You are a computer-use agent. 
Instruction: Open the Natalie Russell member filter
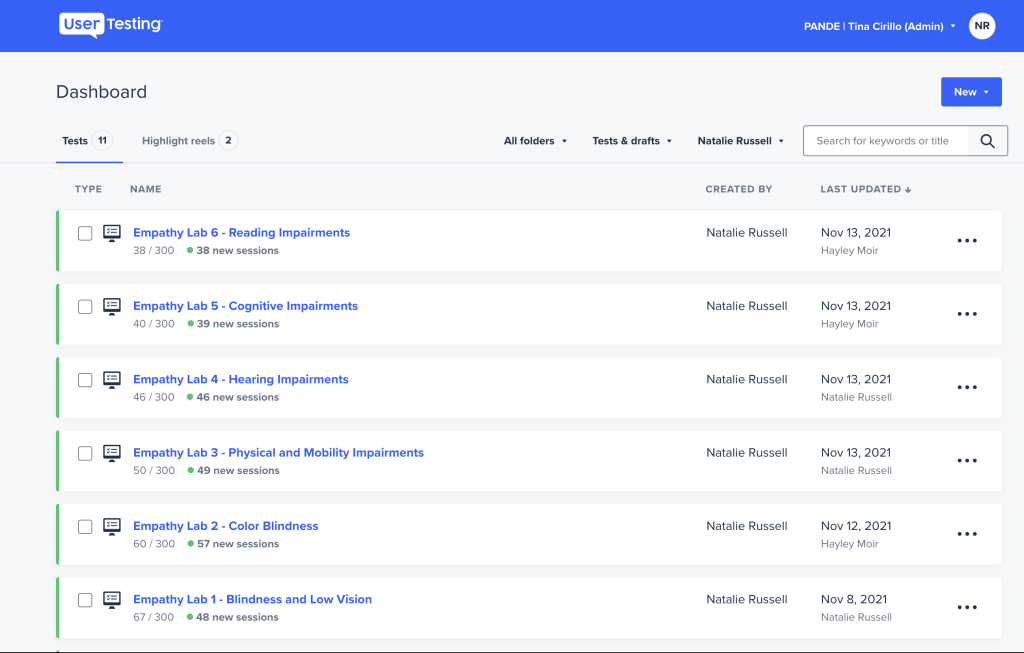click(x=739, y=140)
